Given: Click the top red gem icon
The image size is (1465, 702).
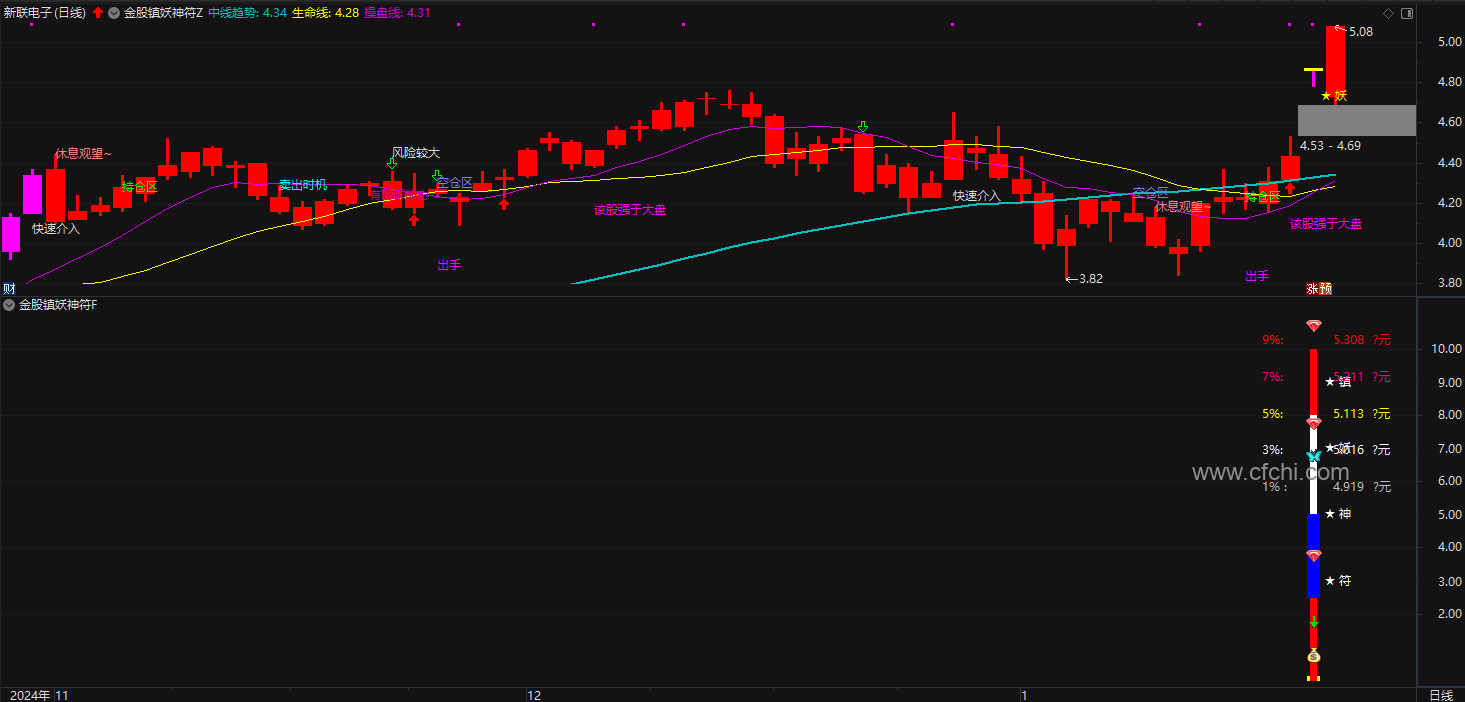Looking at the screenshot, I should point(1314,325).
